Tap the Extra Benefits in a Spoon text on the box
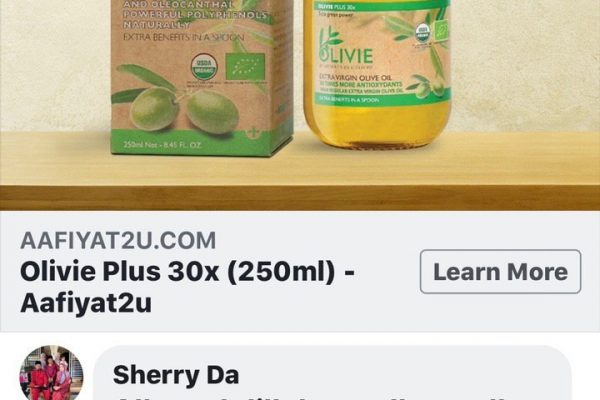The image size is (600, 400). pyautogui.click(x=183, y=37)
